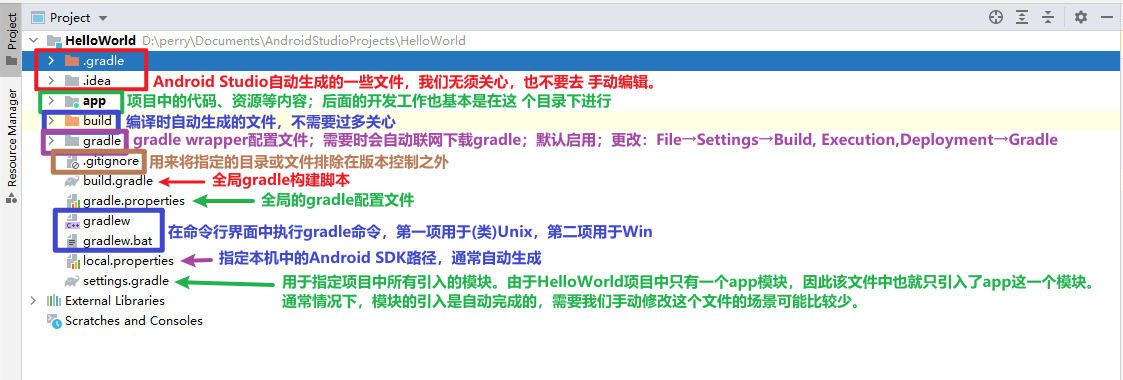Click the gradle.properties file icon
Screen dimensions: 1123x380
(x=72, y=201)
